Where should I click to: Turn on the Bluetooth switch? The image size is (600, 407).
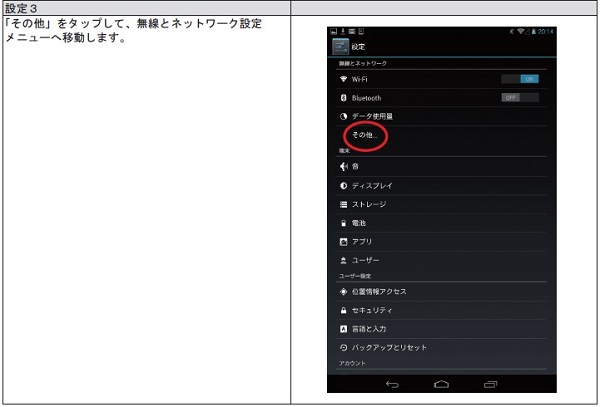tap(520, 98)
